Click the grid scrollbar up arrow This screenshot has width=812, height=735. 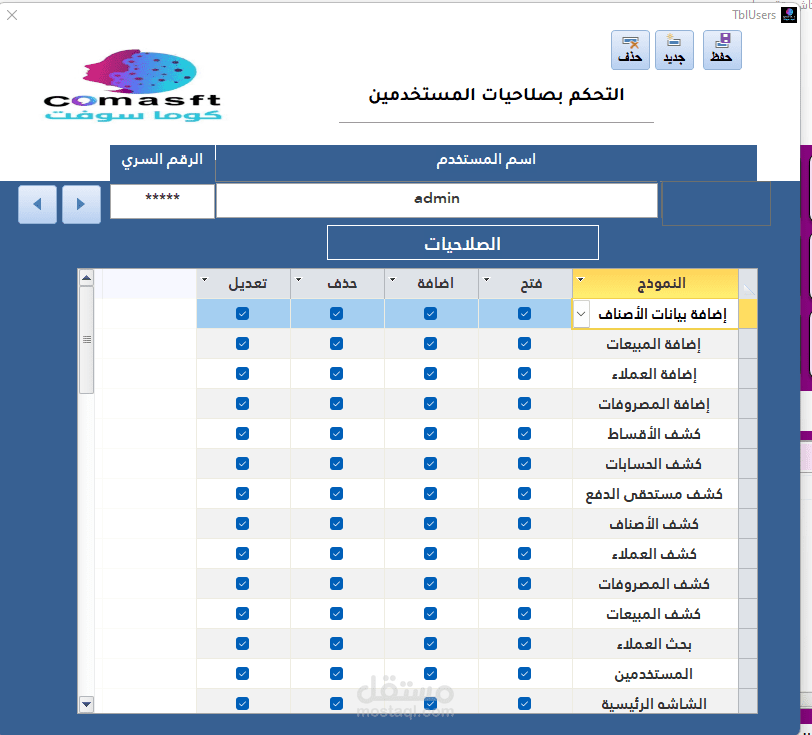(86, 278)
